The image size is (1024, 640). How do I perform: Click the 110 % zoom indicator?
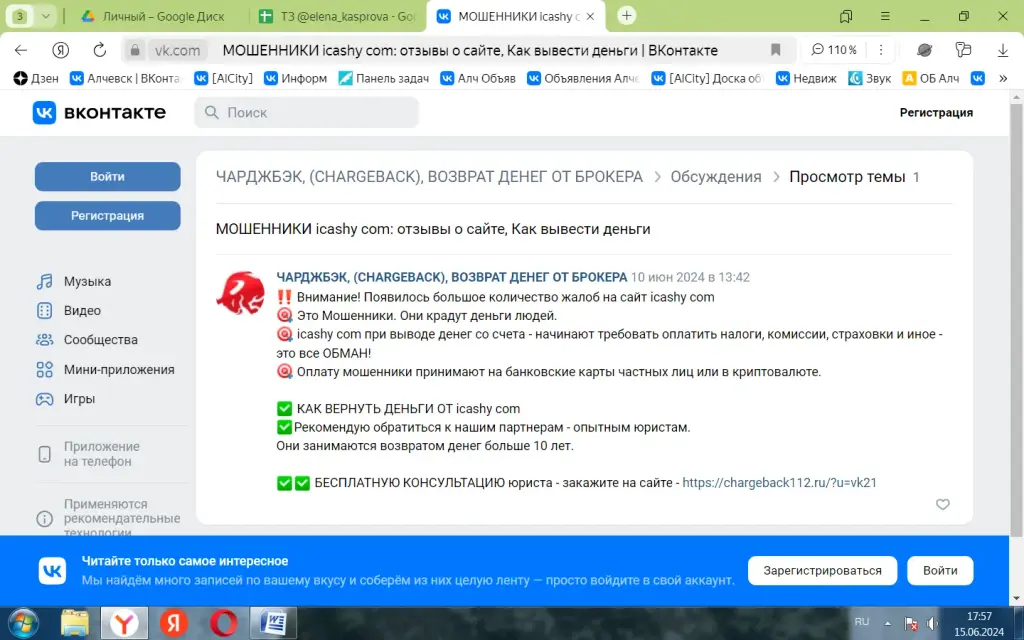coord(834,50)
